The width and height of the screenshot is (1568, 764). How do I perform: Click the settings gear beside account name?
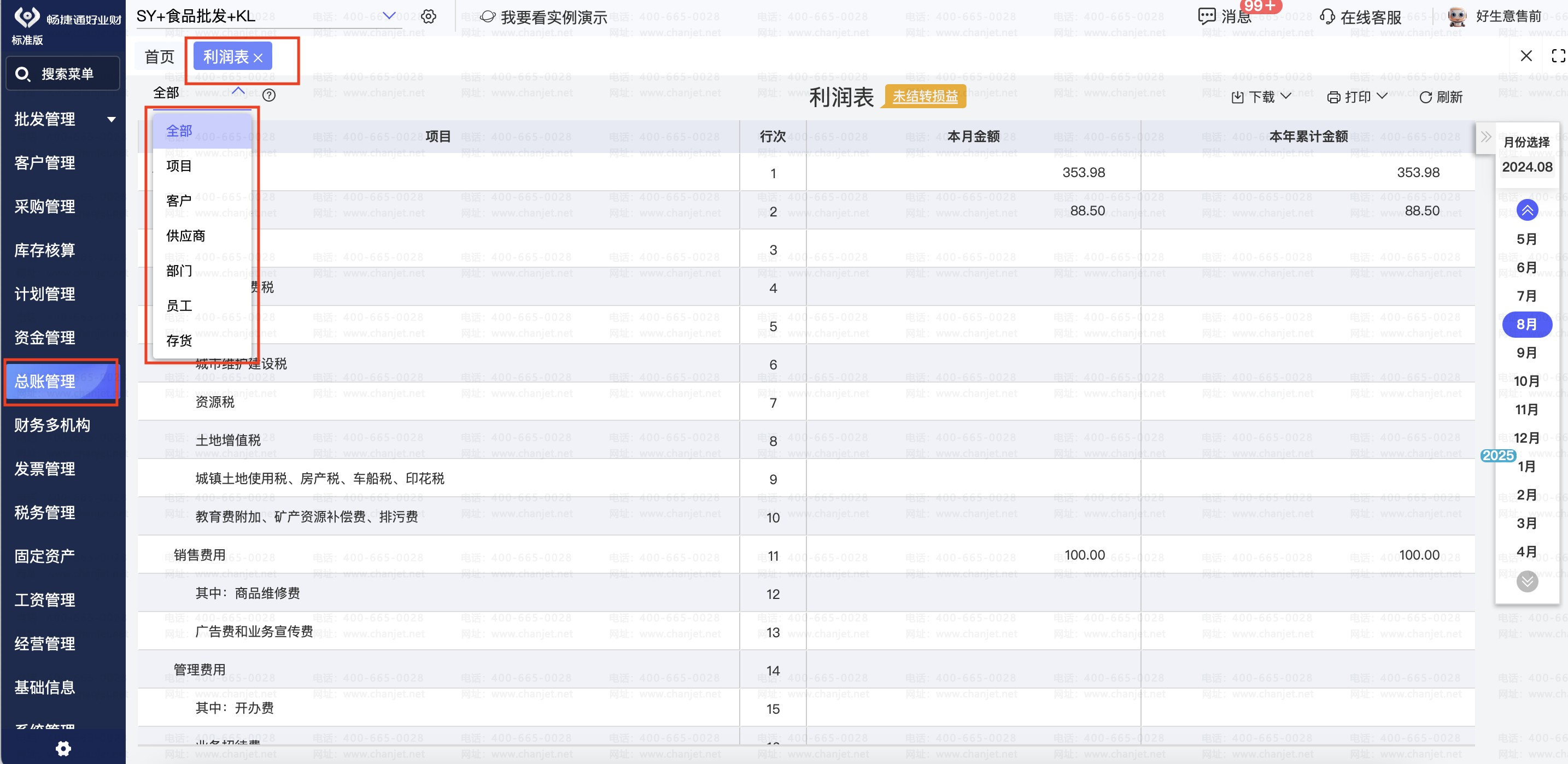pos(429,16)
